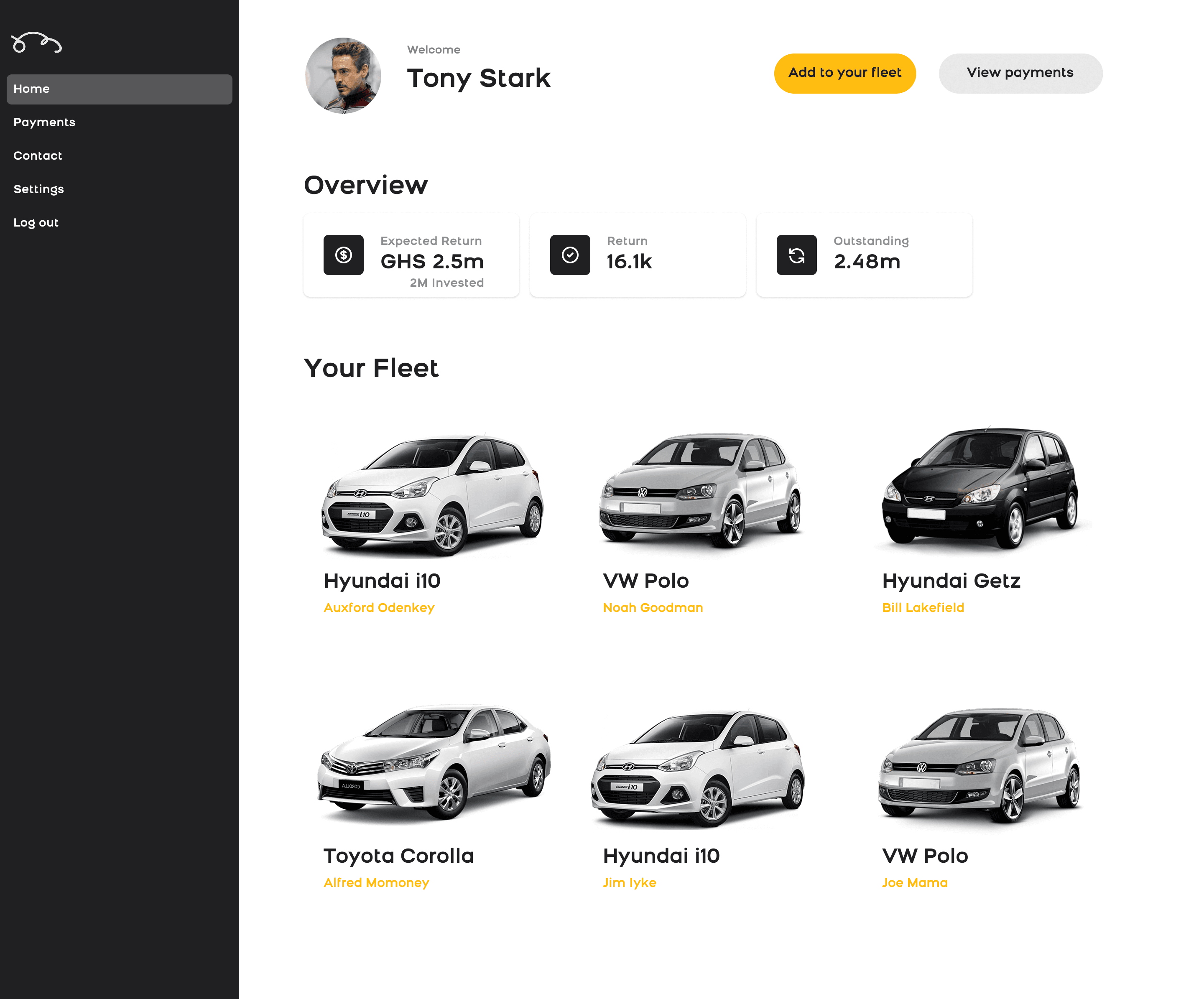
Task: Open the Return 16.1k card
Action: click(x=638, y=255)
